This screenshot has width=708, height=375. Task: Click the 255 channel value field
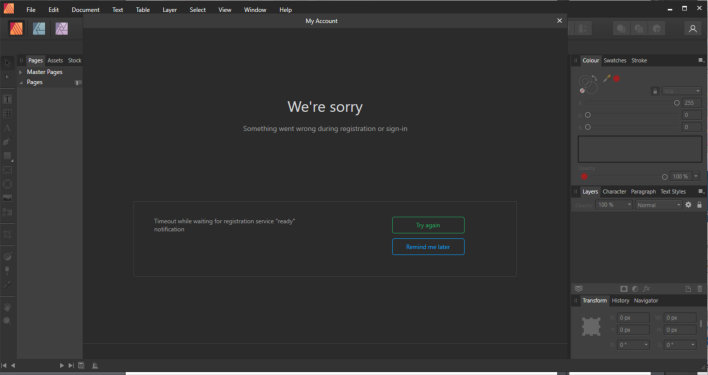point(691,103)
